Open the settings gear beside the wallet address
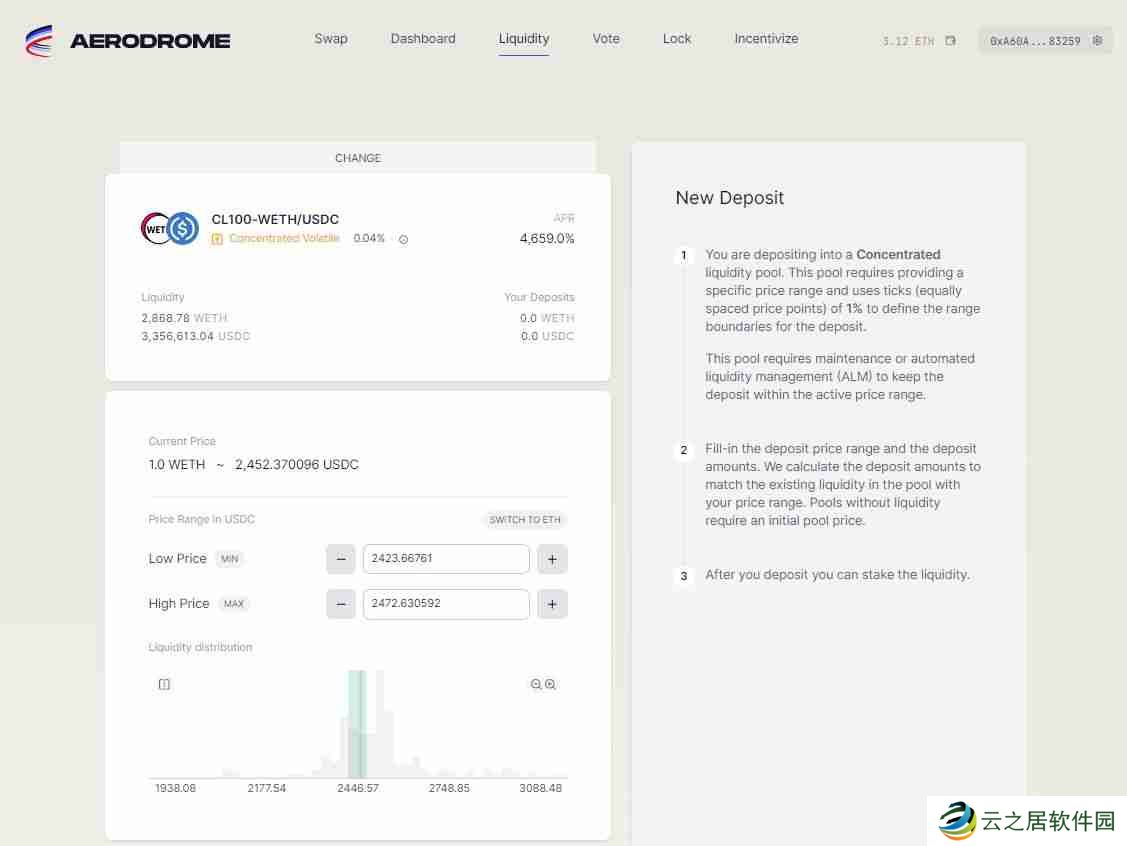 [1097, 40]
